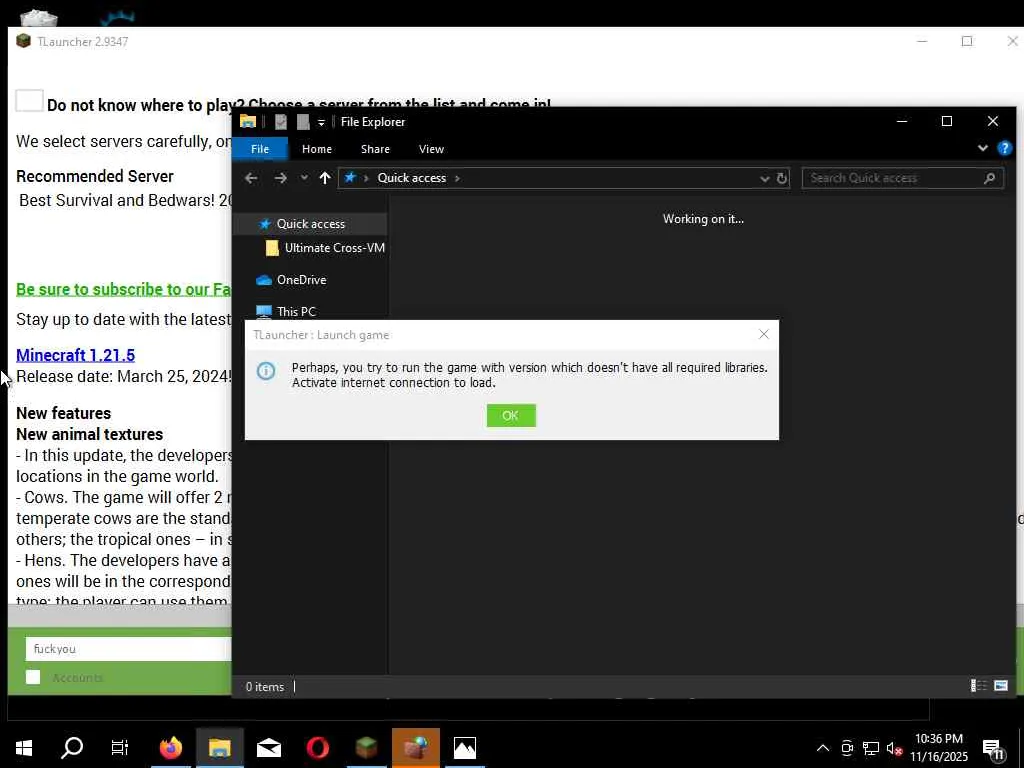Toggle the checkbox beside 'Do not know where to play'
The height and width of the screenshot is (768, 1024).
pyautogui.click(x=29, y=101)
